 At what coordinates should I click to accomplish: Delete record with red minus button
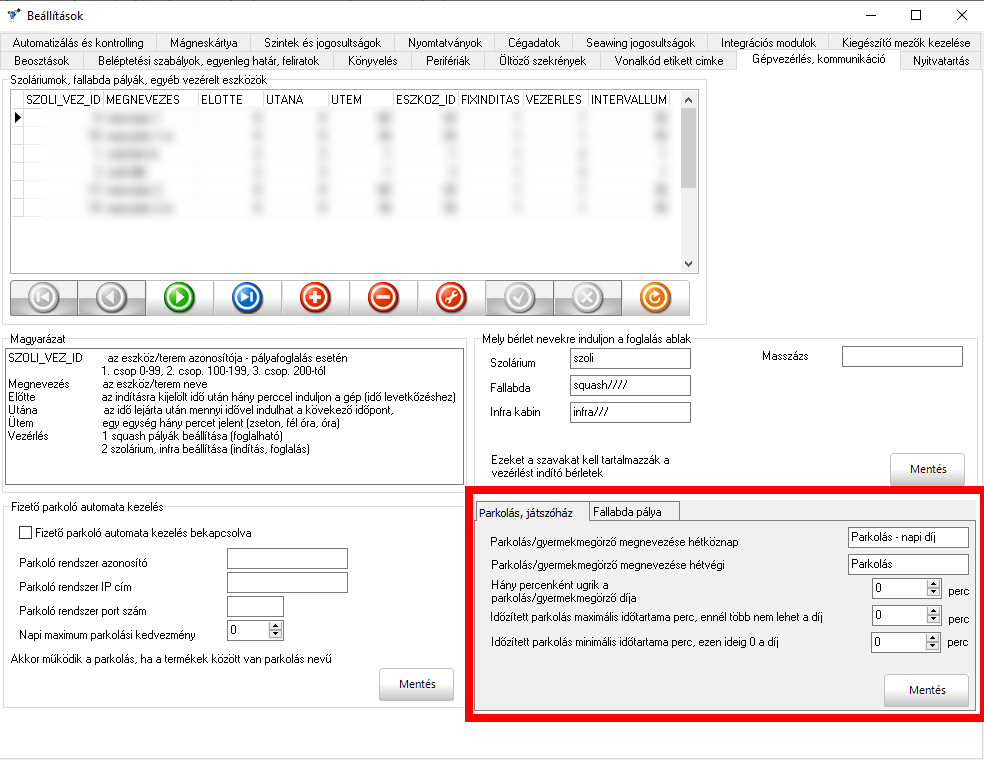(383, 297)
